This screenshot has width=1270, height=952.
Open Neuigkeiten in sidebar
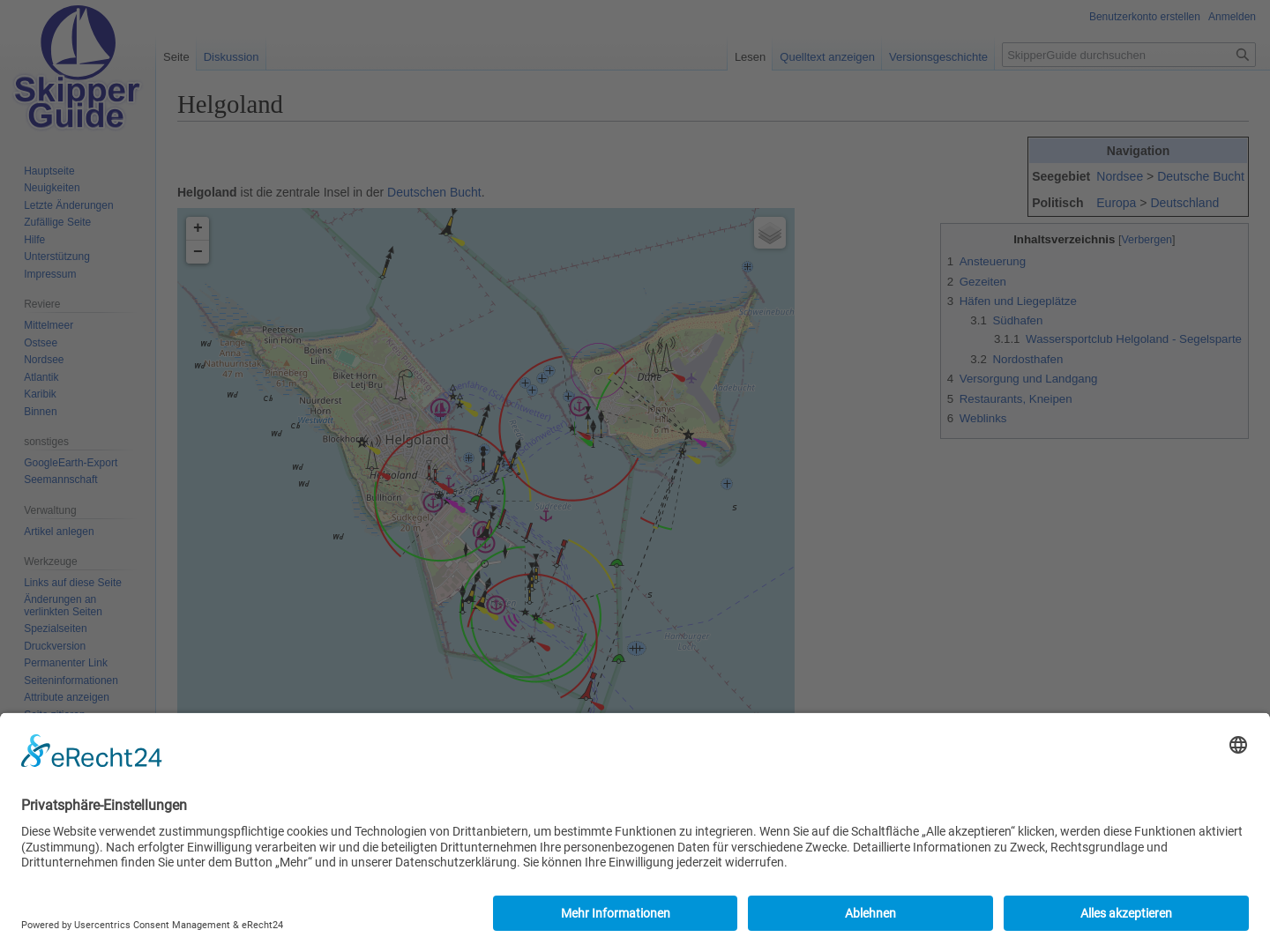pyautogui.click(x=52, y=188)
